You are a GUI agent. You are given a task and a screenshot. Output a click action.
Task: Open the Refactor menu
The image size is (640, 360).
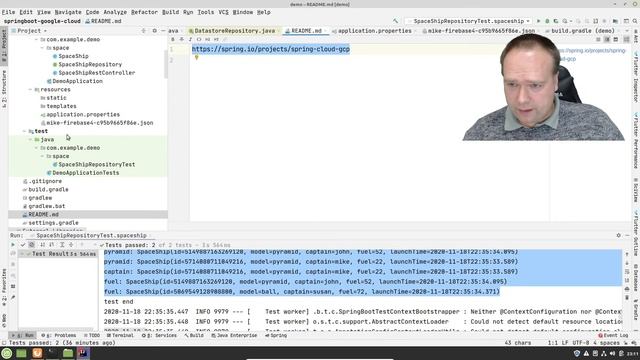coord(144,12)
